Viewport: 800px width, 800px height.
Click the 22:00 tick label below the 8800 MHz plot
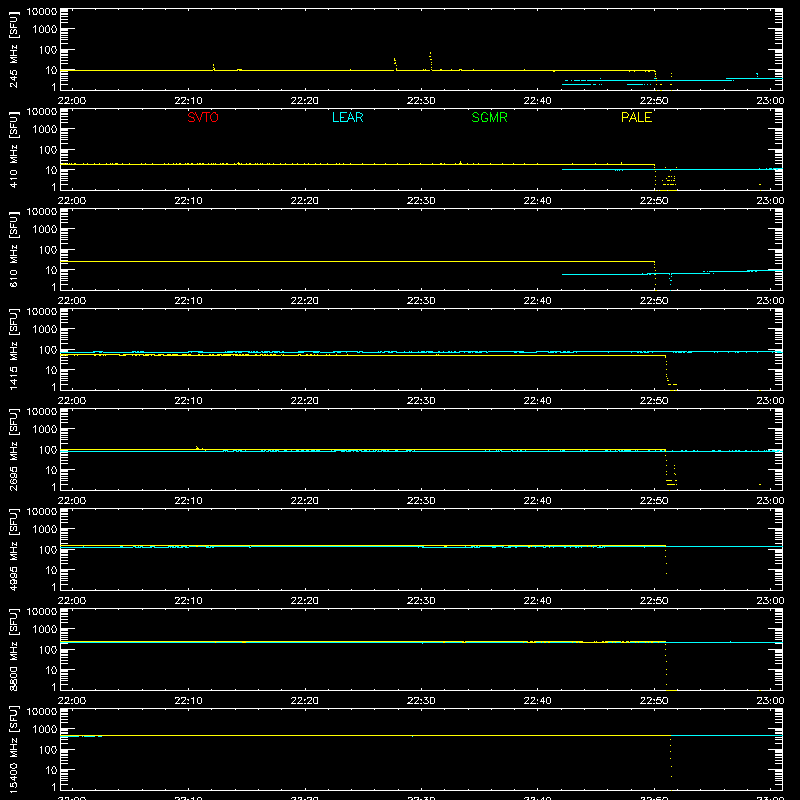pos(71,701)
